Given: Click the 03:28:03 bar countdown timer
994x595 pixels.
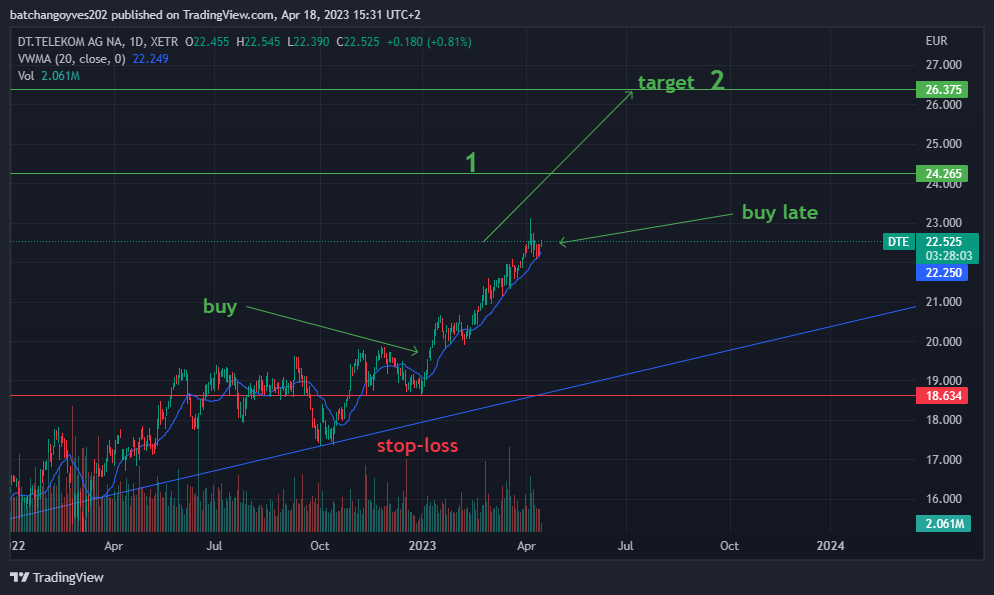Looking at the screenshot, I should (x=948, y=256).
